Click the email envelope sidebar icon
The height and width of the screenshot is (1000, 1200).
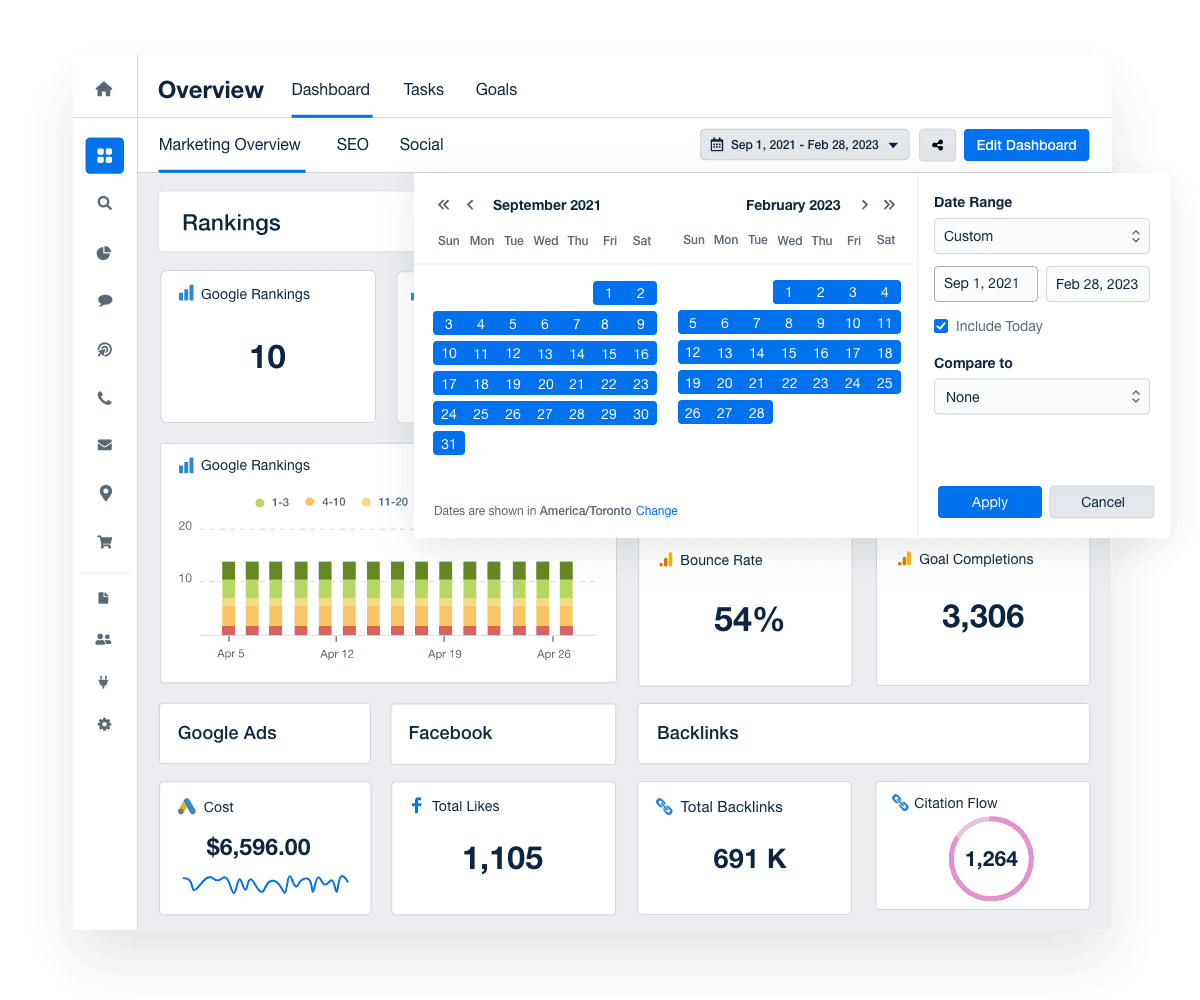pyautogui.click(x=104, y=445)
